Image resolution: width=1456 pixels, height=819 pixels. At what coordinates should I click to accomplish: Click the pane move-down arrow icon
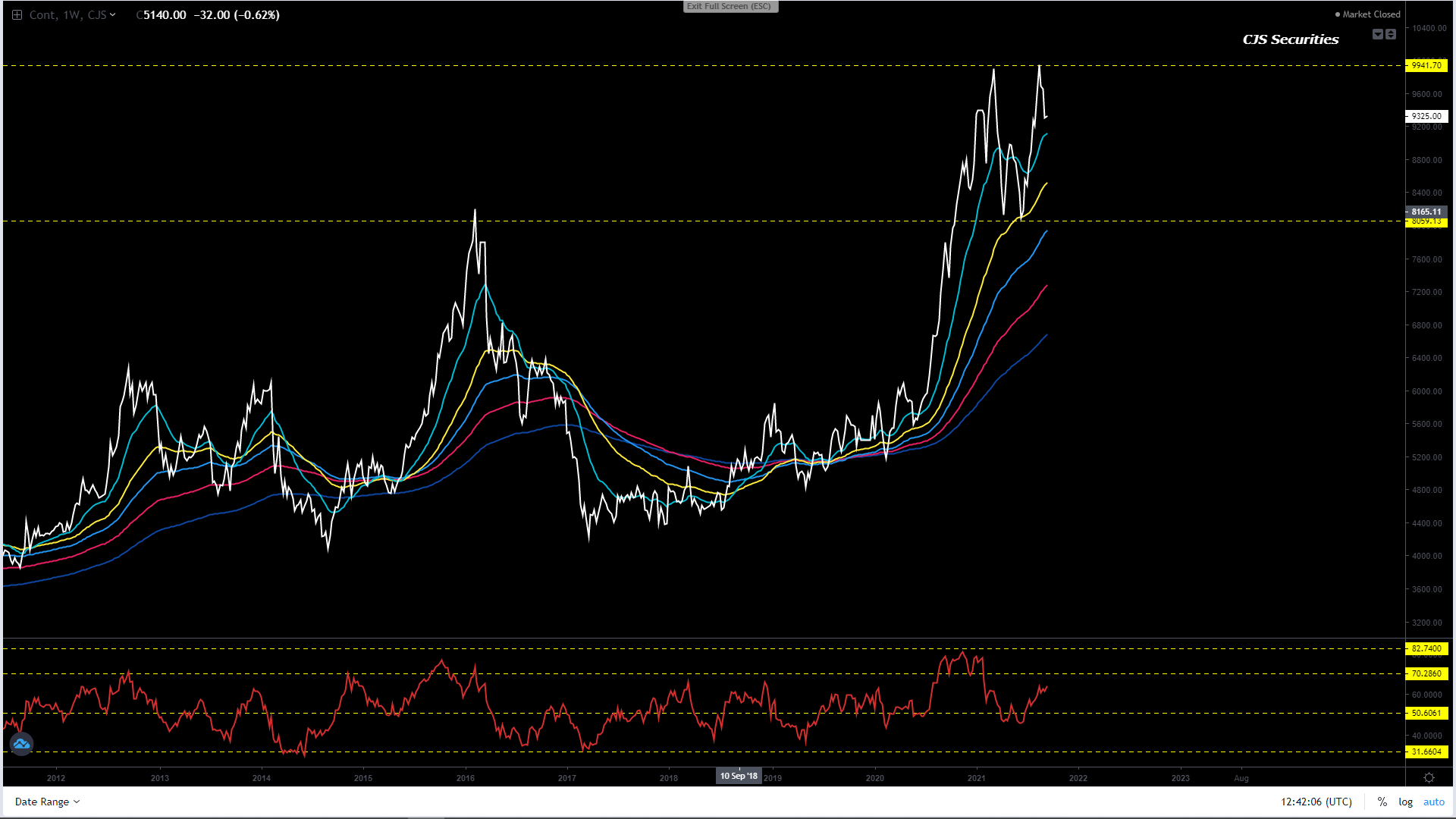[x=1378, y=34]
